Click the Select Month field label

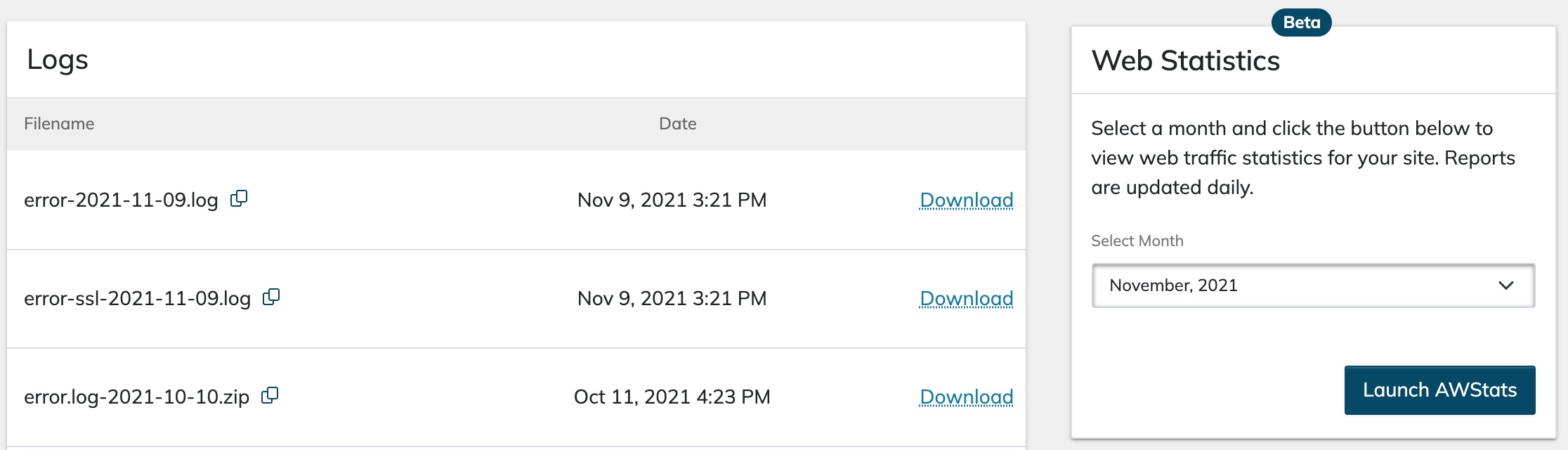coord(1137,241)
